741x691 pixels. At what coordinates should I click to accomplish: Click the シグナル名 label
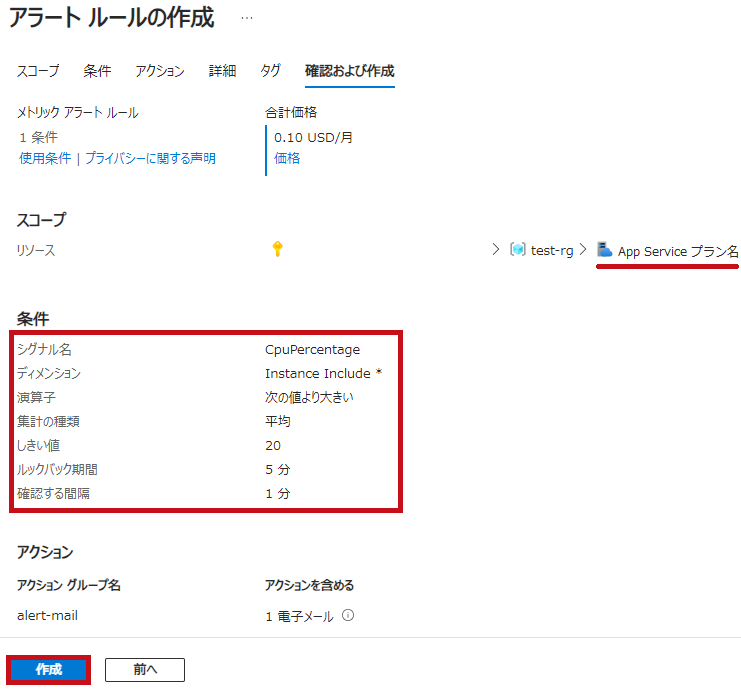point(44,349)
